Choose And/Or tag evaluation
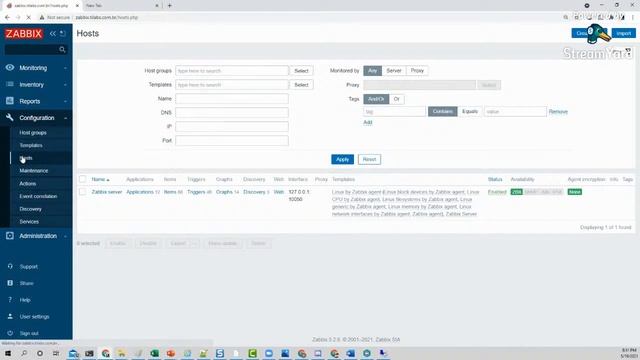Screen dimensions: 640x360 tap(376, 99)
